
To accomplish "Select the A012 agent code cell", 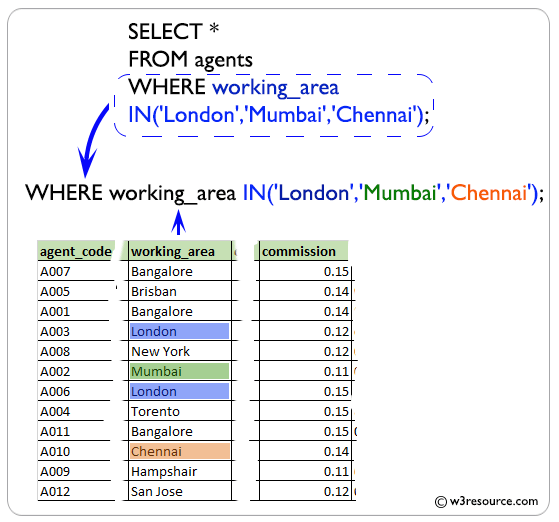I will (76, 491).
